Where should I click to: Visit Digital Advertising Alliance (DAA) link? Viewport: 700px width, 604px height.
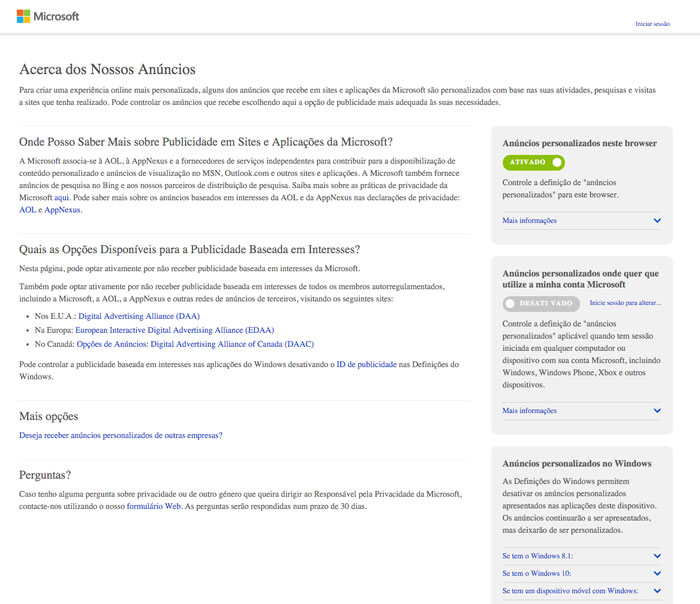coord(139,316)
